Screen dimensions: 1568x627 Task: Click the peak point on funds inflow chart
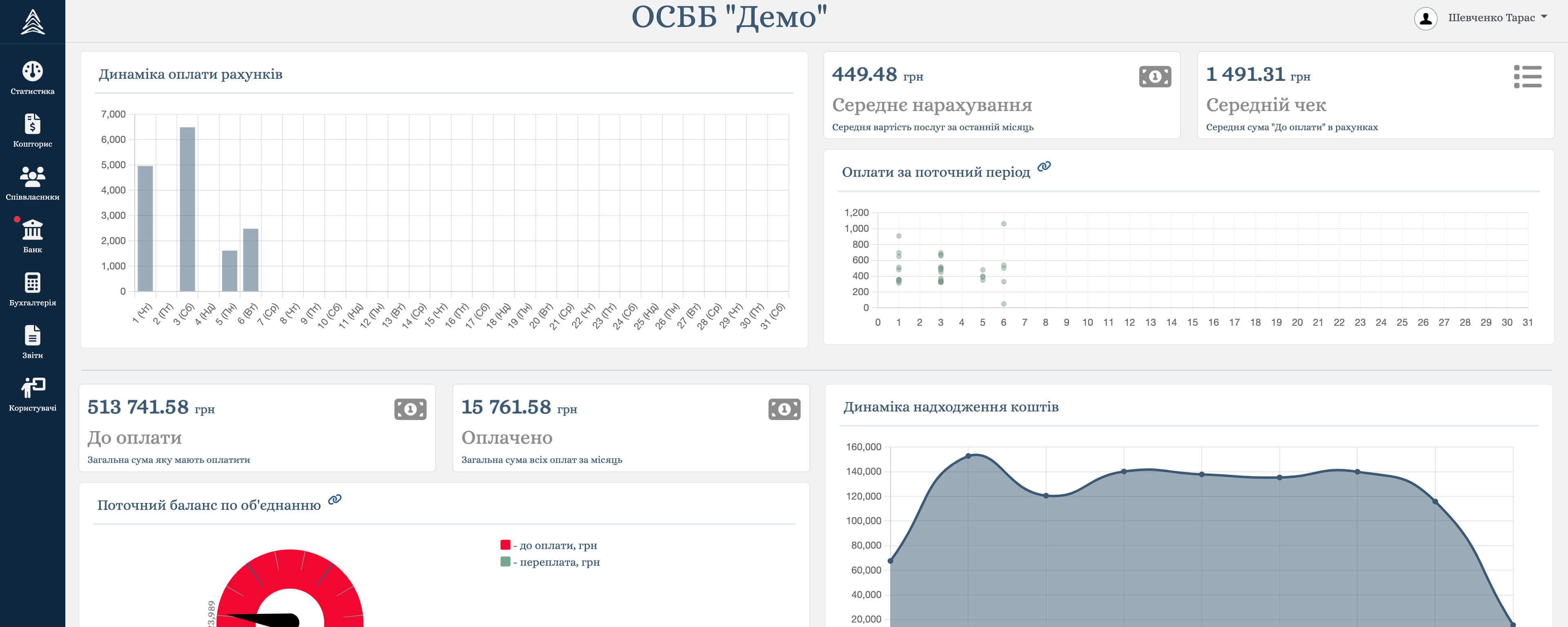[x=968, y=455]
